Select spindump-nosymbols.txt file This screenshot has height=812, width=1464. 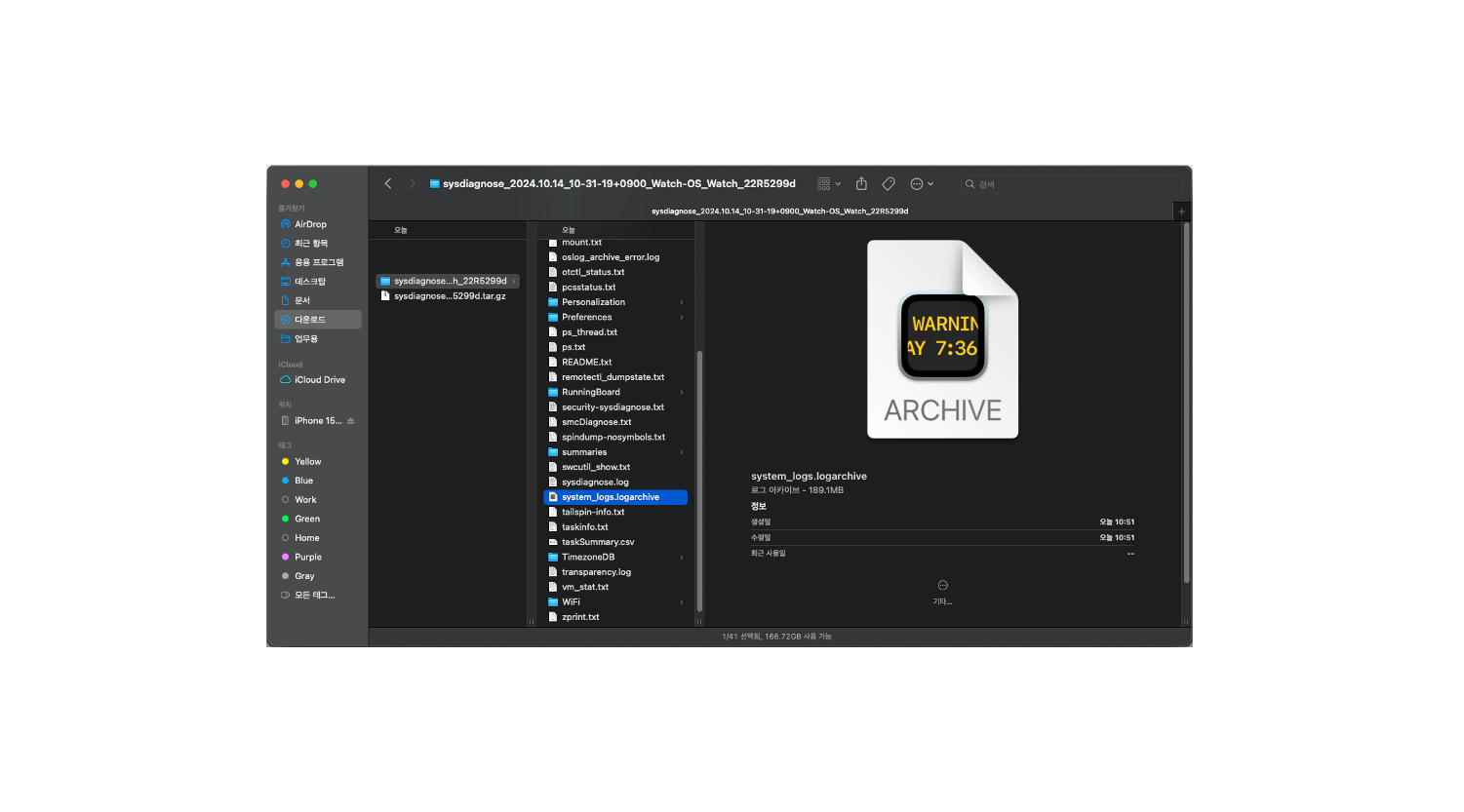(x=615, y=438)
